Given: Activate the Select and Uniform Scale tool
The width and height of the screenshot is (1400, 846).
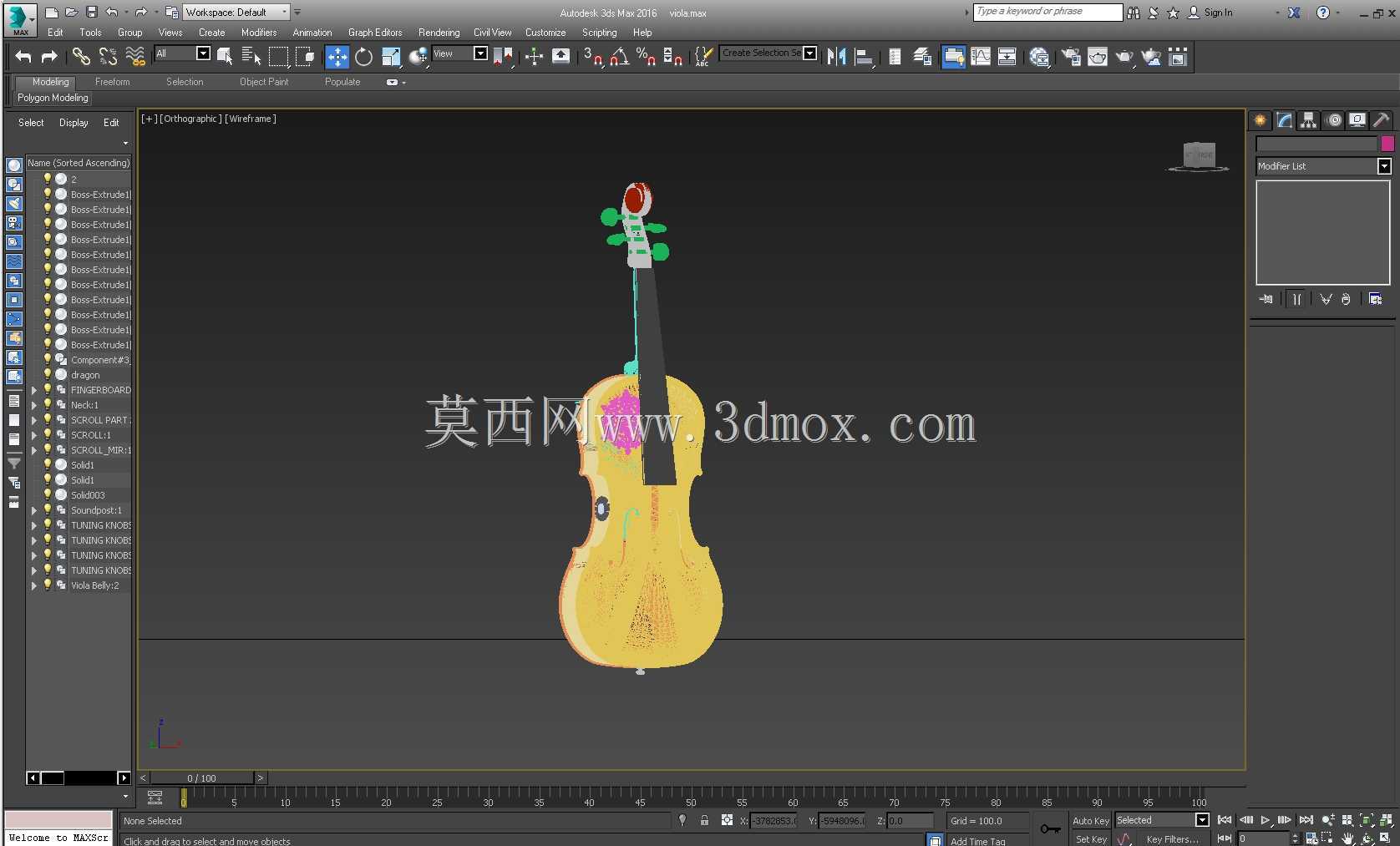Looking at the screenshot, I should [x=390, y=56].
